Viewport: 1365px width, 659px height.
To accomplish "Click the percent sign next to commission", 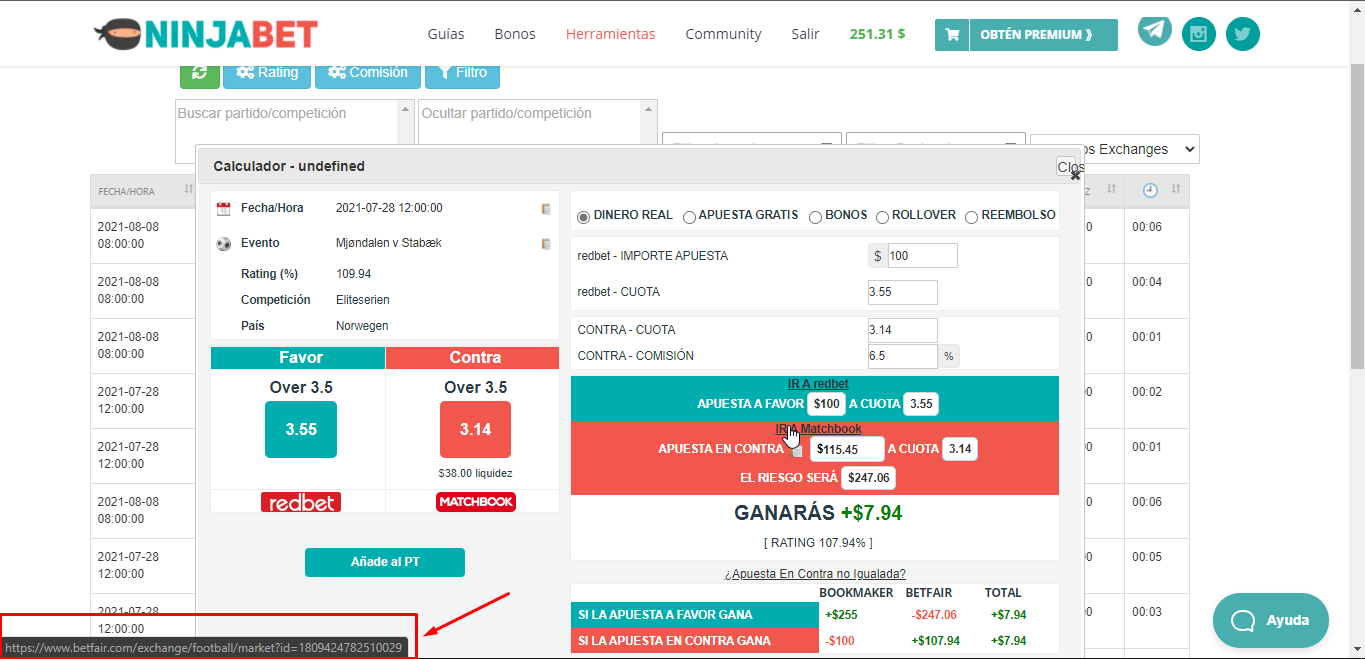I will coord(948,356).
